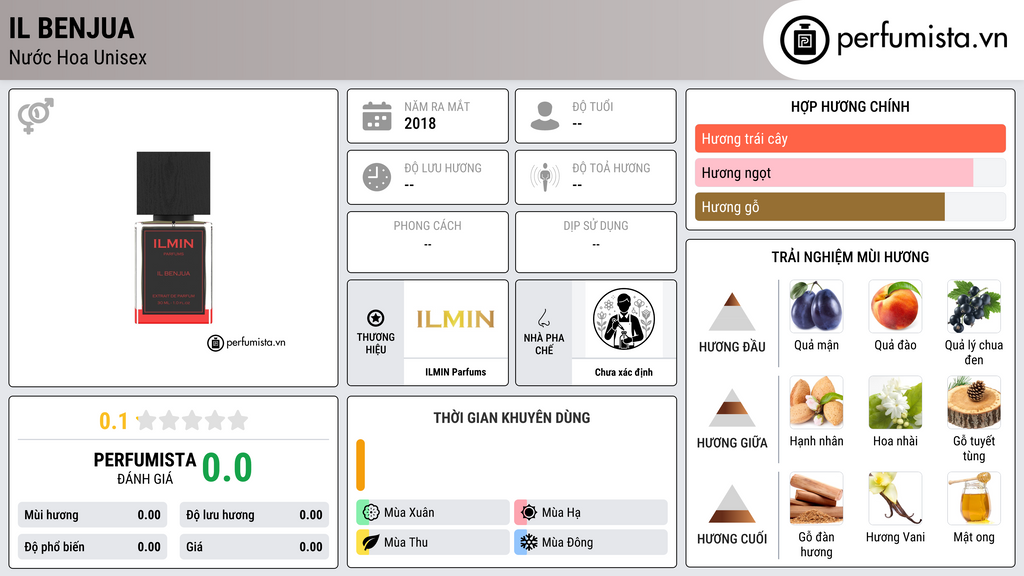
Task: Click the 2018 launch year value
Action: (420, 123)
